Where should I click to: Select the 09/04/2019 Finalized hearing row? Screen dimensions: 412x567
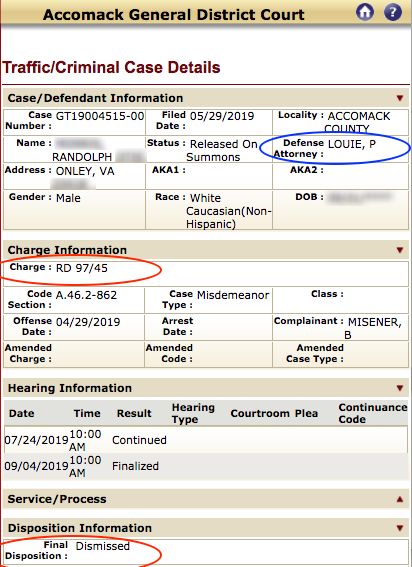pyautogui.click(x=206, y=466)
